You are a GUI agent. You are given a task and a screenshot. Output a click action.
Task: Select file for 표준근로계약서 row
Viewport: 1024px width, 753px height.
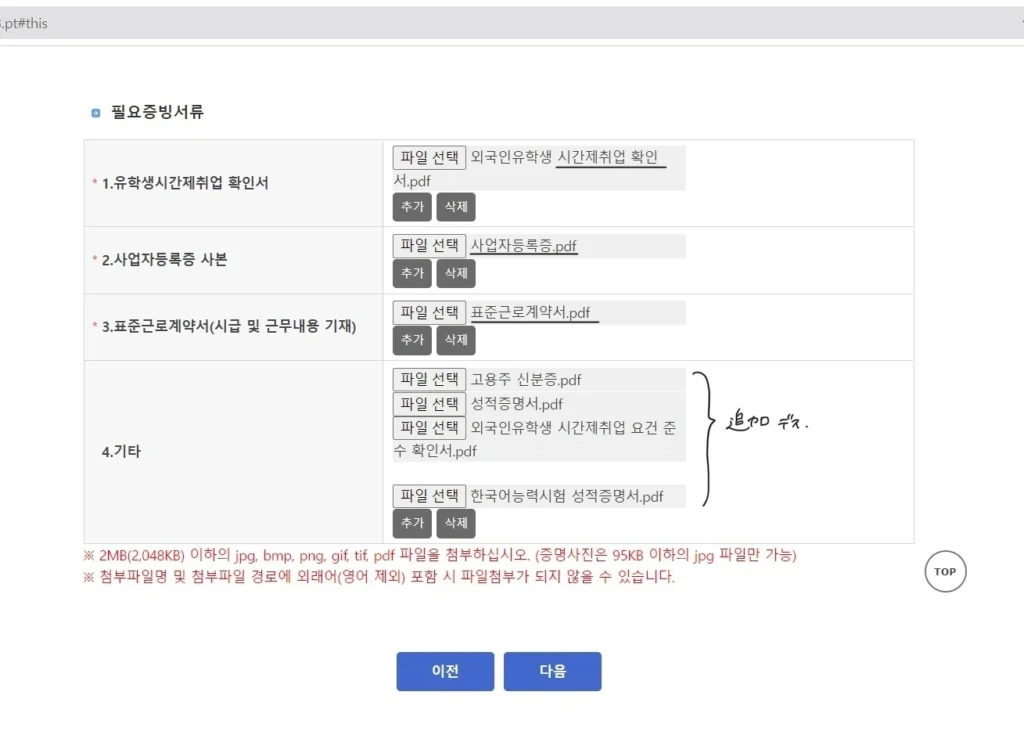pos(429,313)
